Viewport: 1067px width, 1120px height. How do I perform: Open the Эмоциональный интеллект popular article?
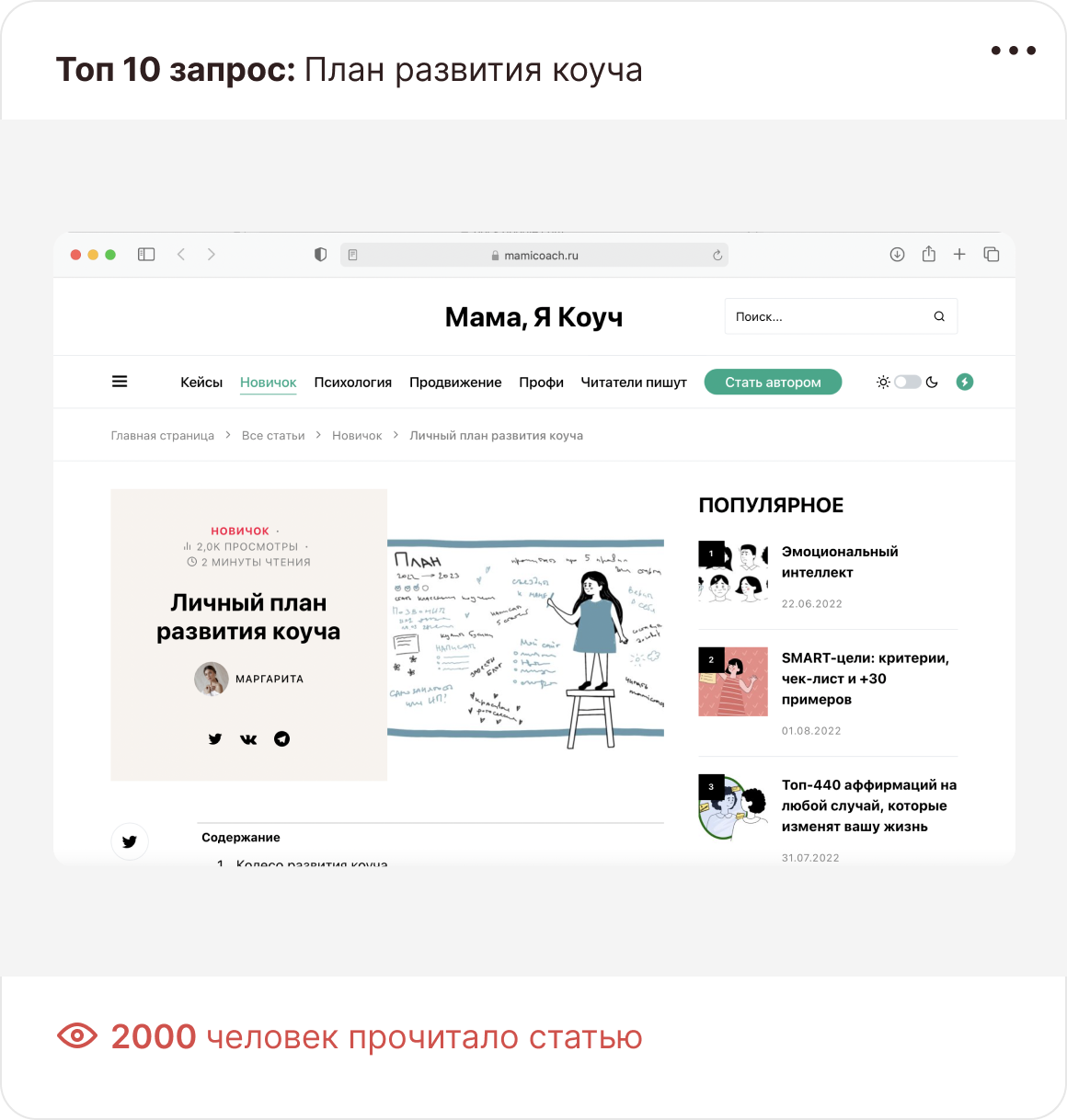coord(840,562)
